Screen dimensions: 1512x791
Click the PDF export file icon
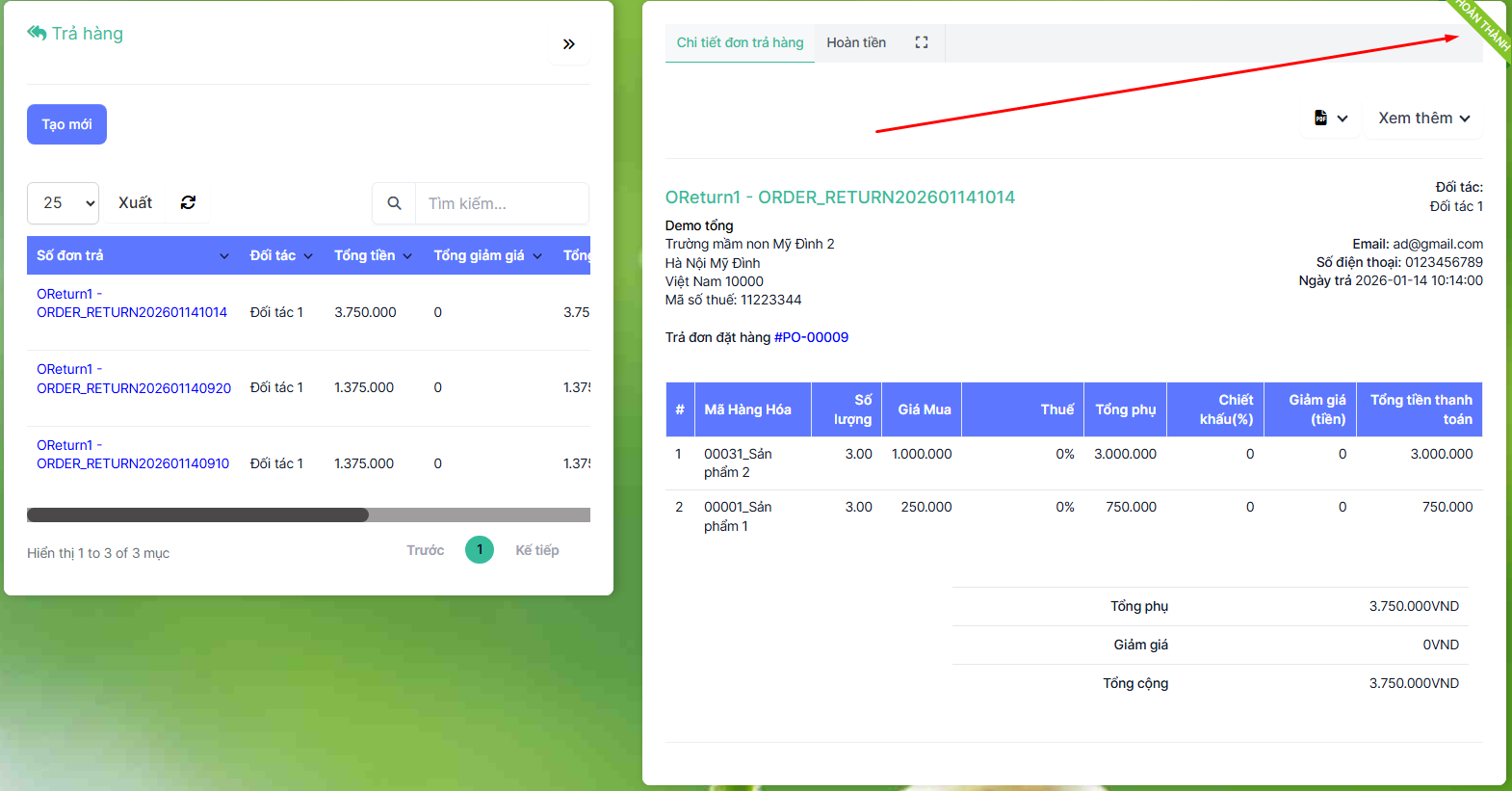click(1321, 119)
